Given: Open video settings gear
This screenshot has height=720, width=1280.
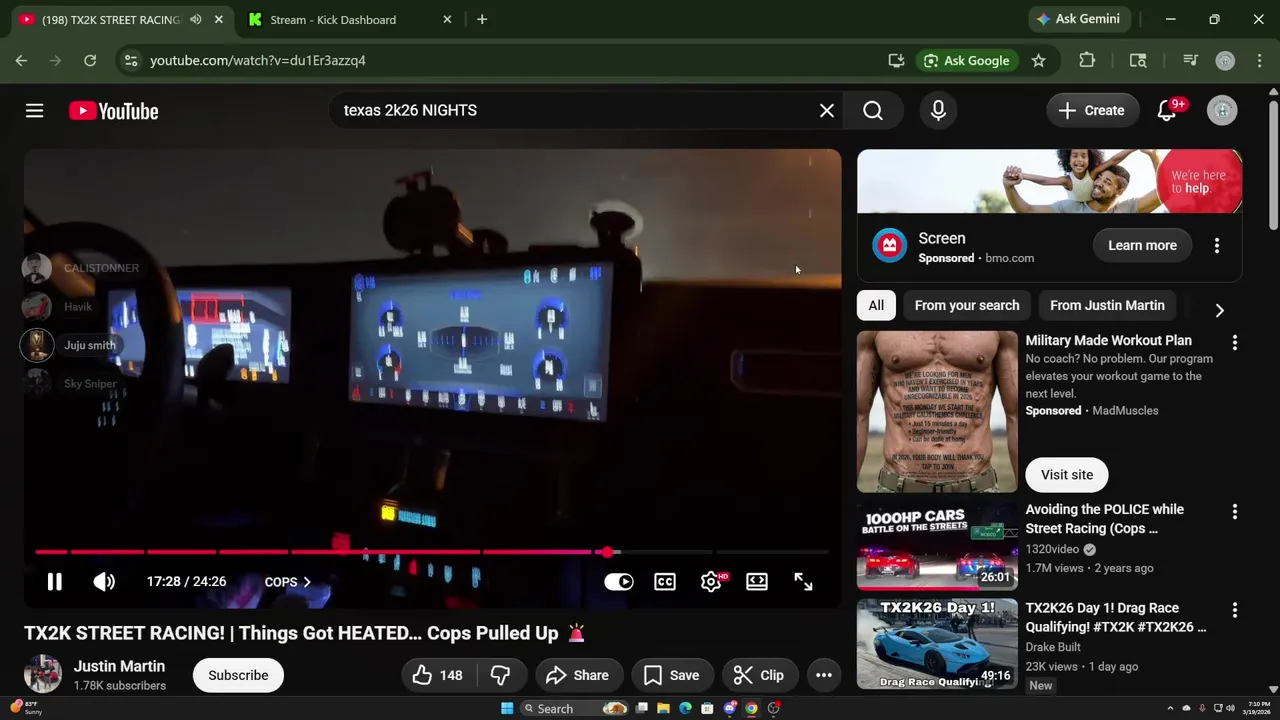Looking at the screenshot, I should coord(711,582).
